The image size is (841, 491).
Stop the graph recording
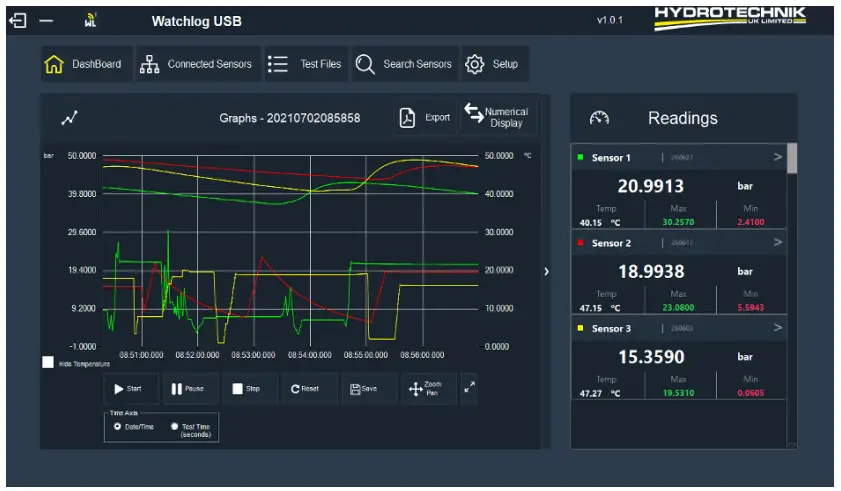(249, 389)
